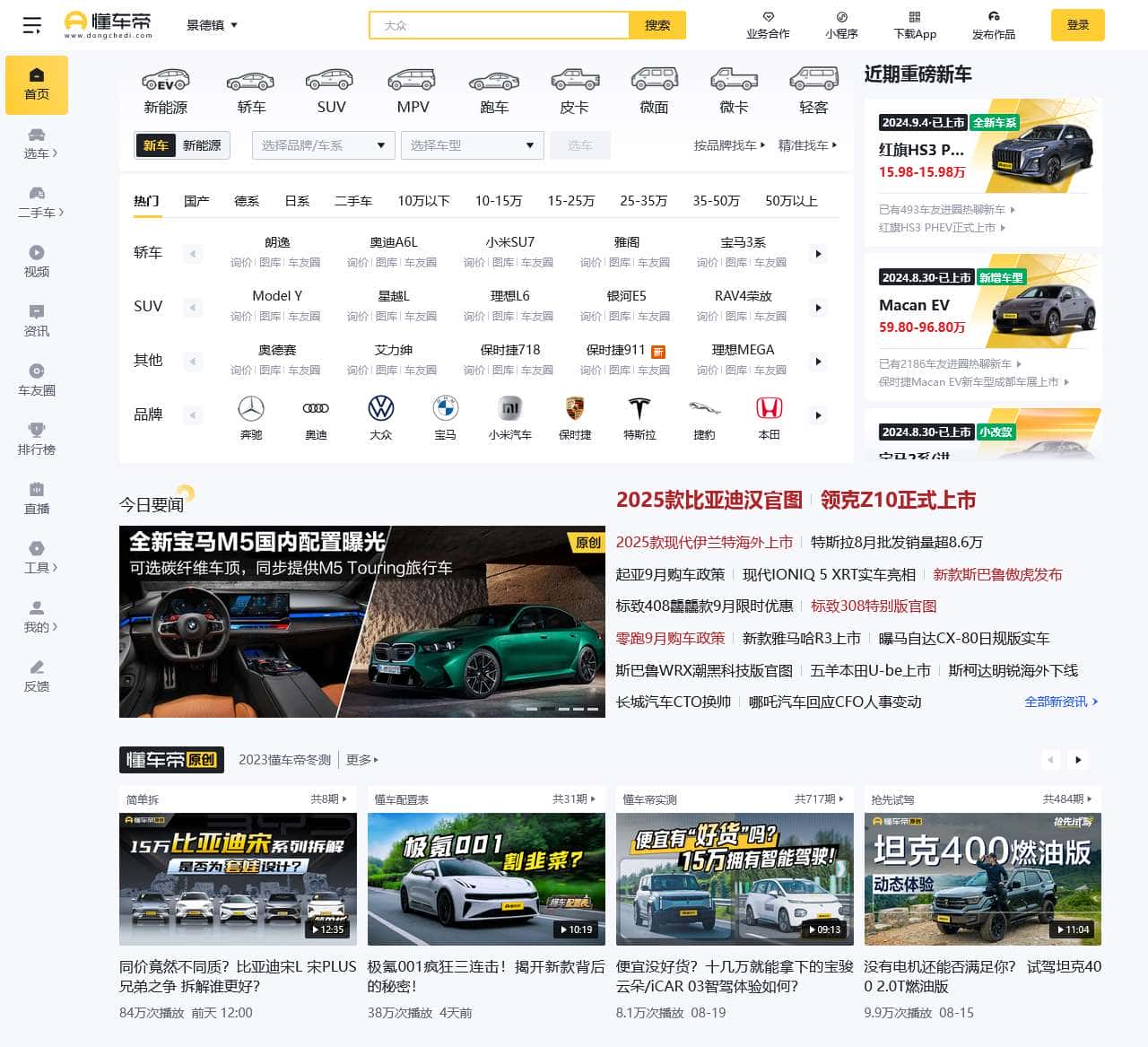Switch to 新能源 toggle next to 新车
Viewport: 1148px width, 1047px height.
pos(202,145)
